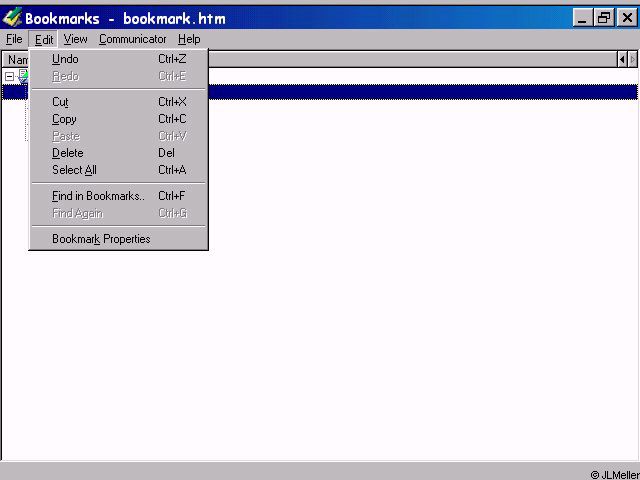Click the grayed-out Paste entry

click(119, 136)
